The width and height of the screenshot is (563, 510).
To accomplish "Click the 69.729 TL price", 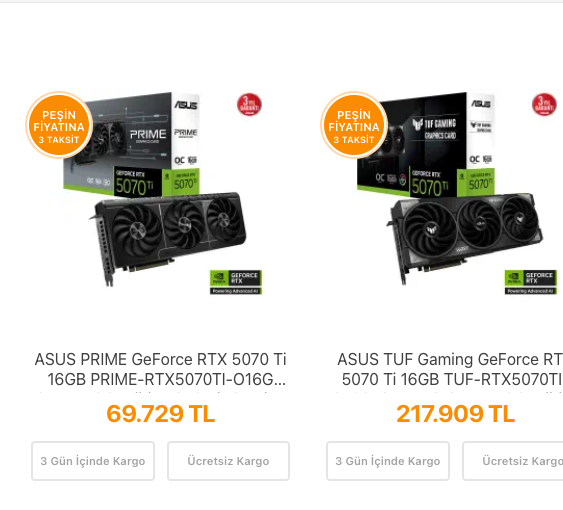I will (x=160, y=413).
